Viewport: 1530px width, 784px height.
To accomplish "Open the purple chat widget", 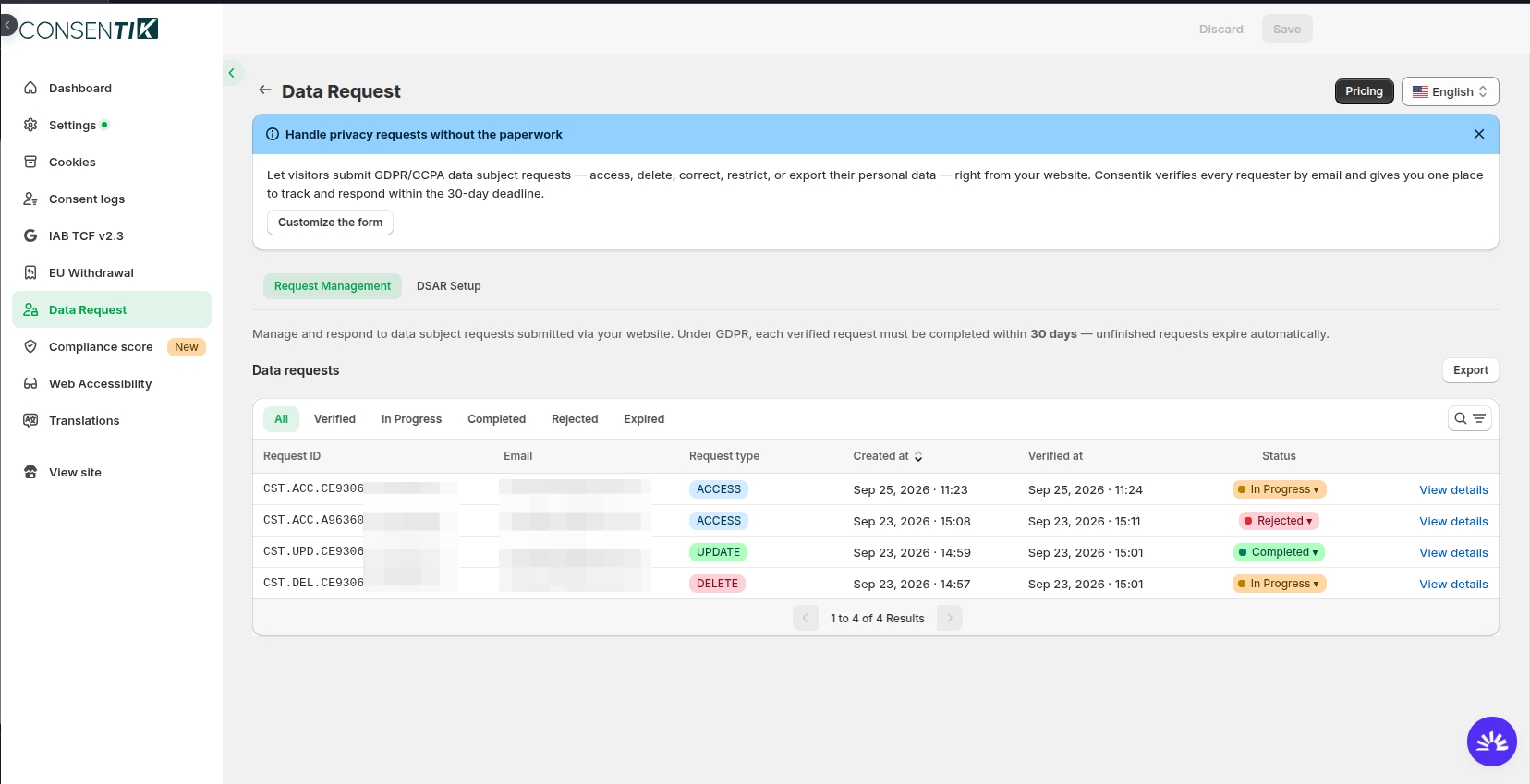I will point(1492,742).
